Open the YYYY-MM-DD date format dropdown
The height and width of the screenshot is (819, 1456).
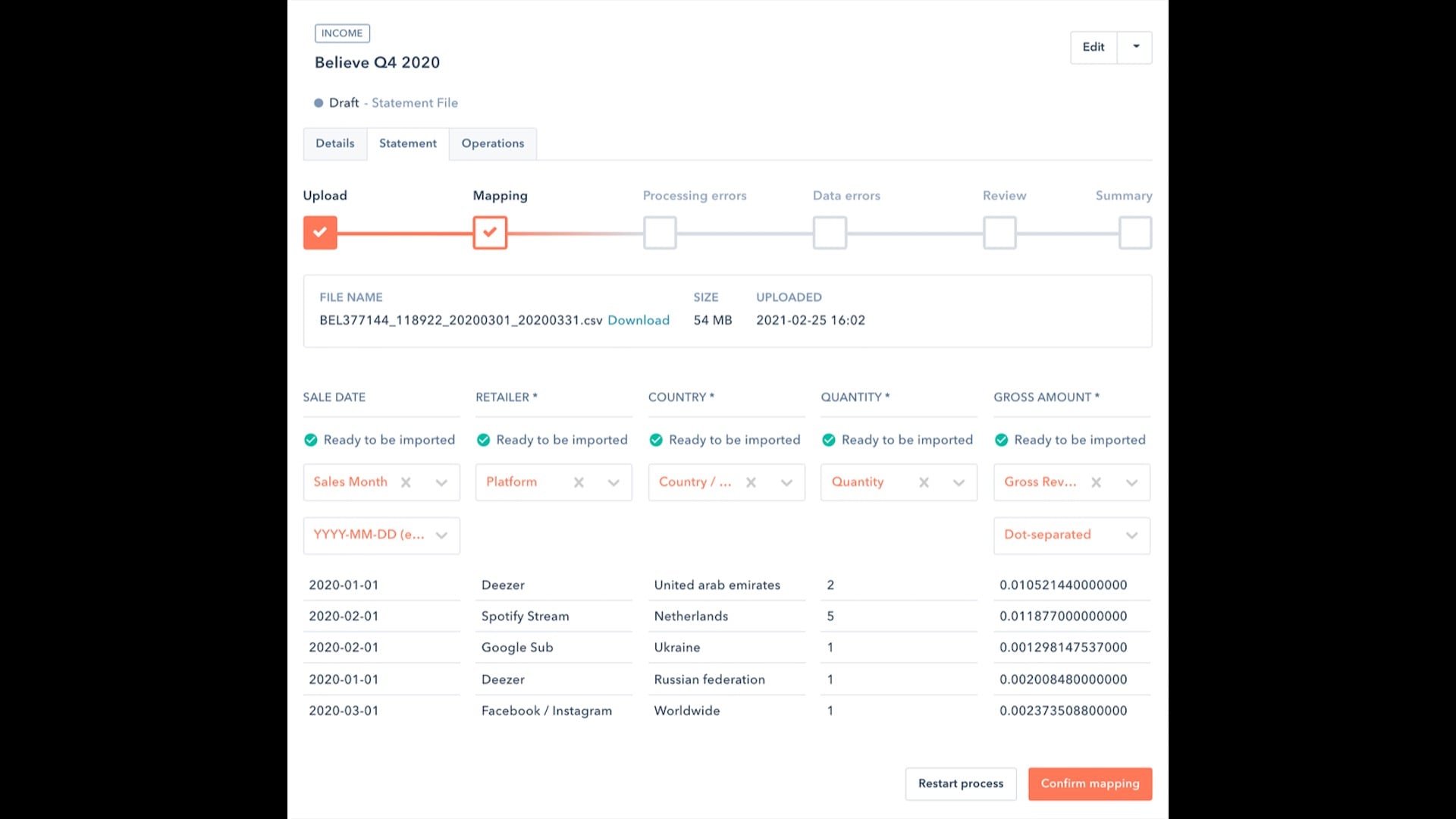tap(441, 535)
